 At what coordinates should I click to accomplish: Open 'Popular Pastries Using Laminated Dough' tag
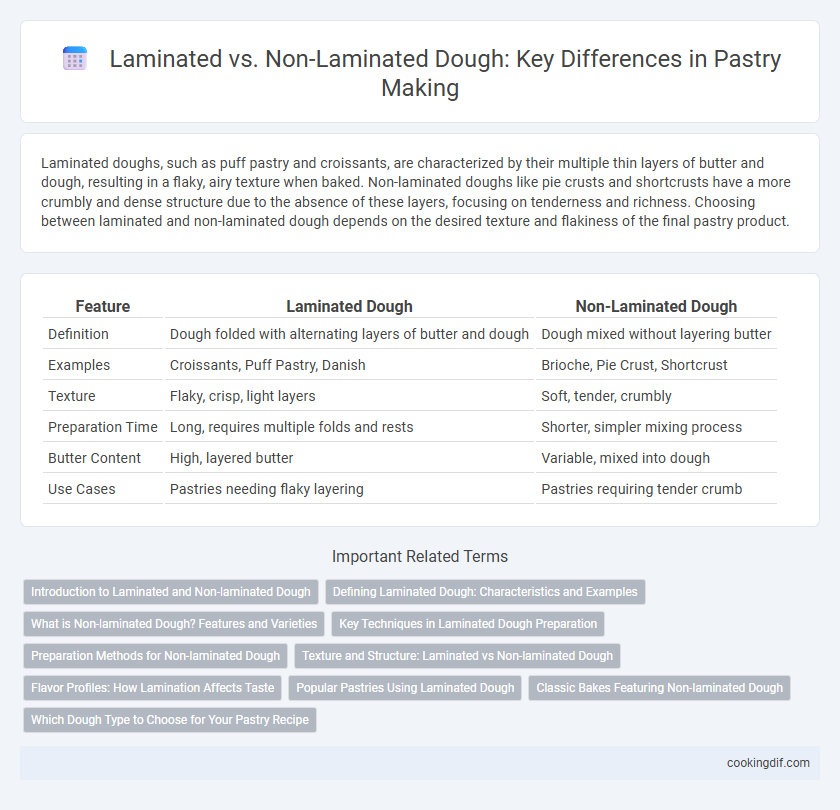point(405,688)
